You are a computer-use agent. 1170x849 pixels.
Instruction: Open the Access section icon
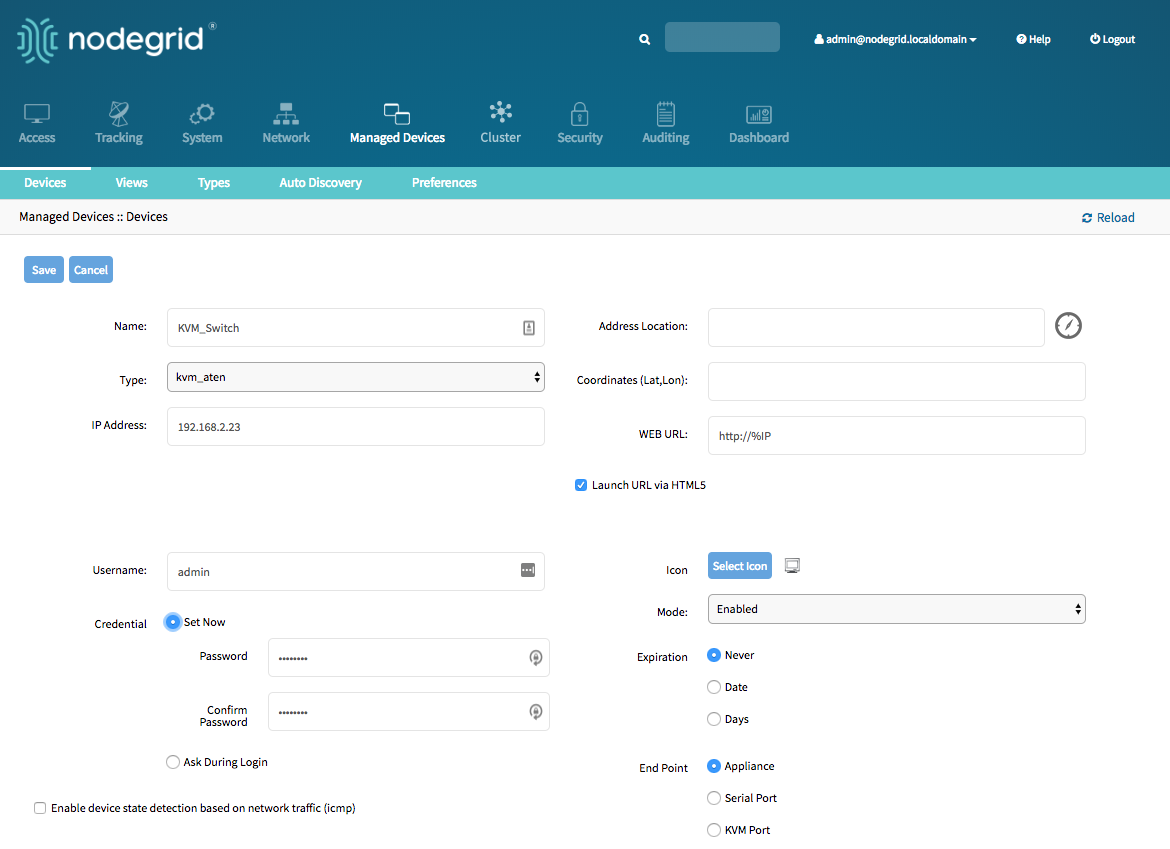[x=37, y=114]
